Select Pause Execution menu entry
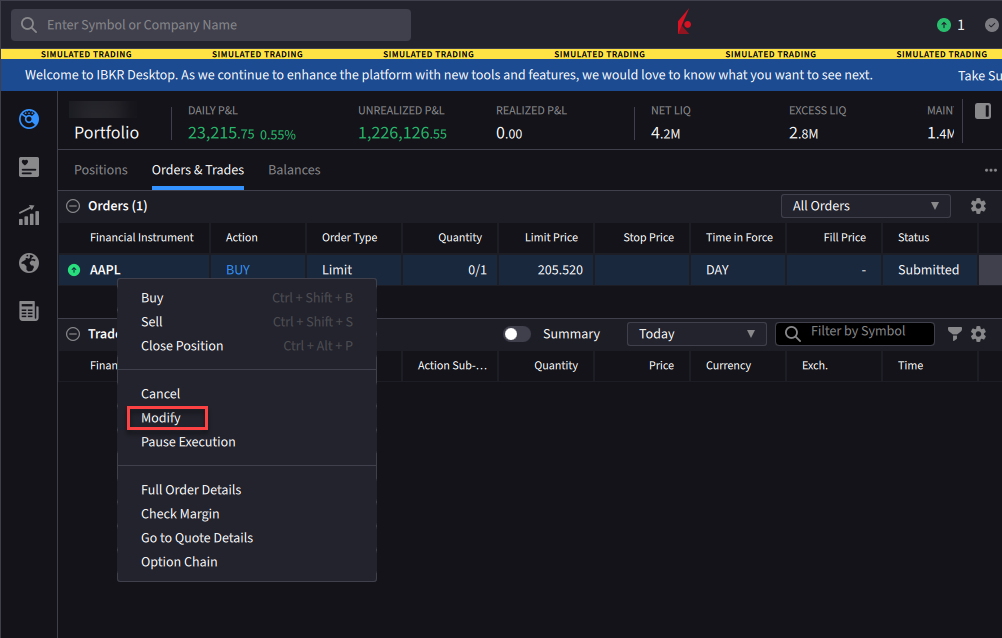Screen dimensions: 1002x638 point(247,442)
